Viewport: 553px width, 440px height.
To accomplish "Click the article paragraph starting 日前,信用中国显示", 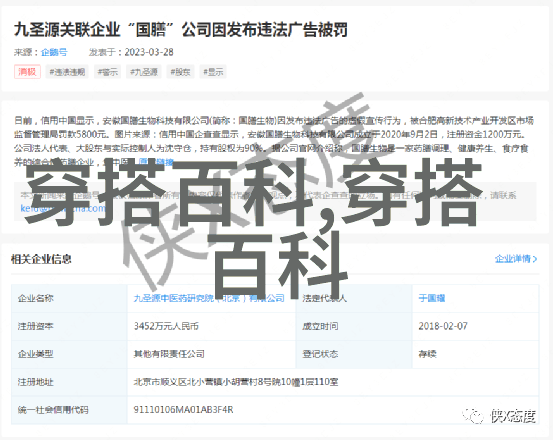I will pos(274,141).
